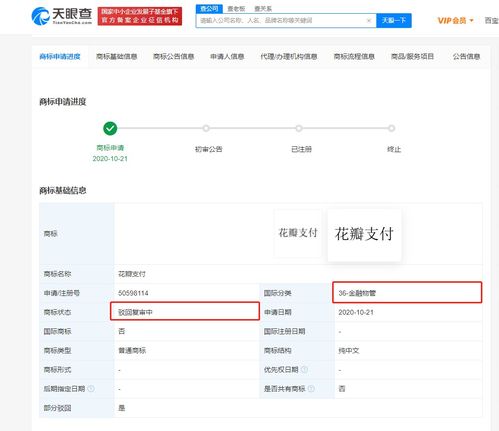Viewport: 499px width, 431px height.
Task: Click the red official certification banner
Action: pos(140,16)
